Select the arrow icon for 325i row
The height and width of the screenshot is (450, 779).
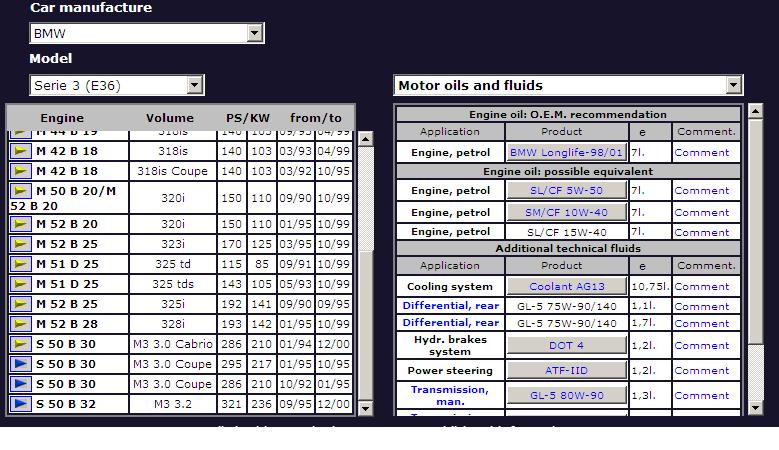(20, 303)
